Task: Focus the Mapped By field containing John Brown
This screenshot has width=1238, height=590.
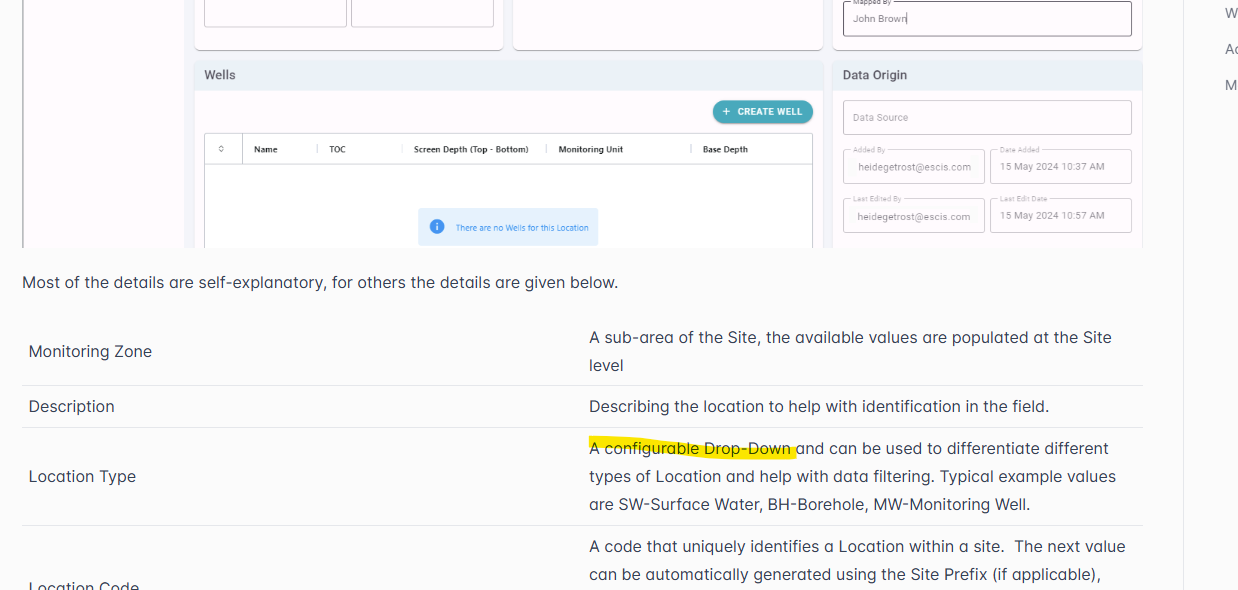Action: coord(986,19)
